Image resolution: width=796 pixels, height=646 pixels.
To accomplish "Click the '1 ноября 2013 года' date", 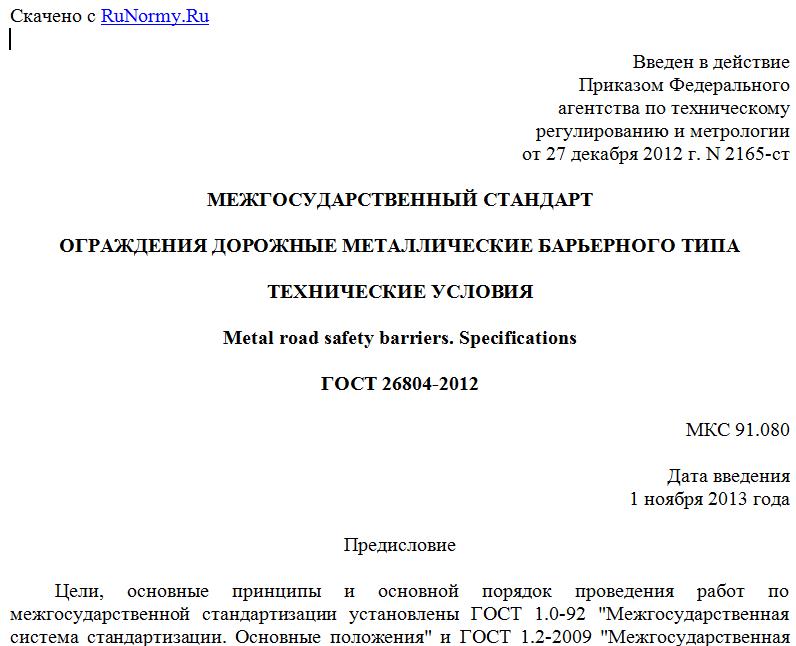I will point(710,499).
